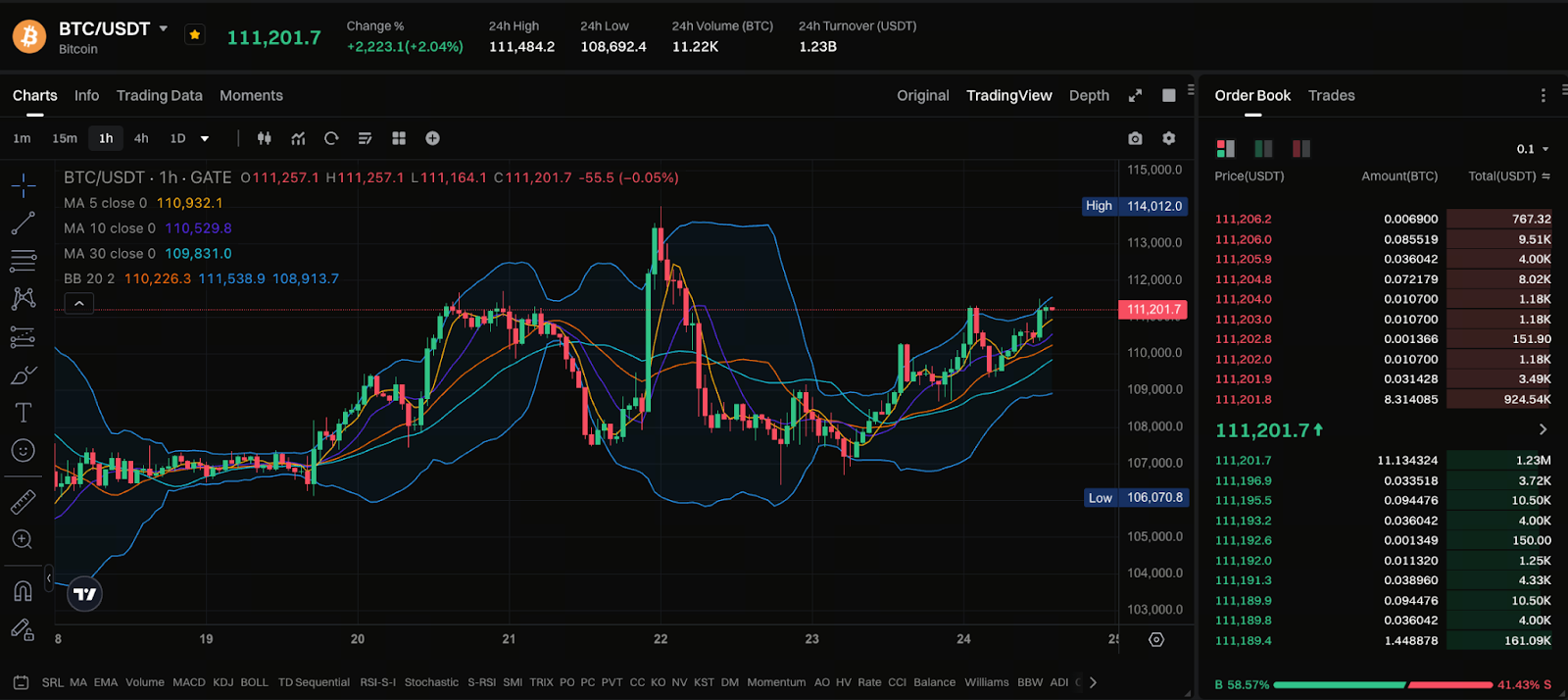Switch to the Trades tab
The width and height of the screenshot is (1568, 700).
(x=1331, y=95)
